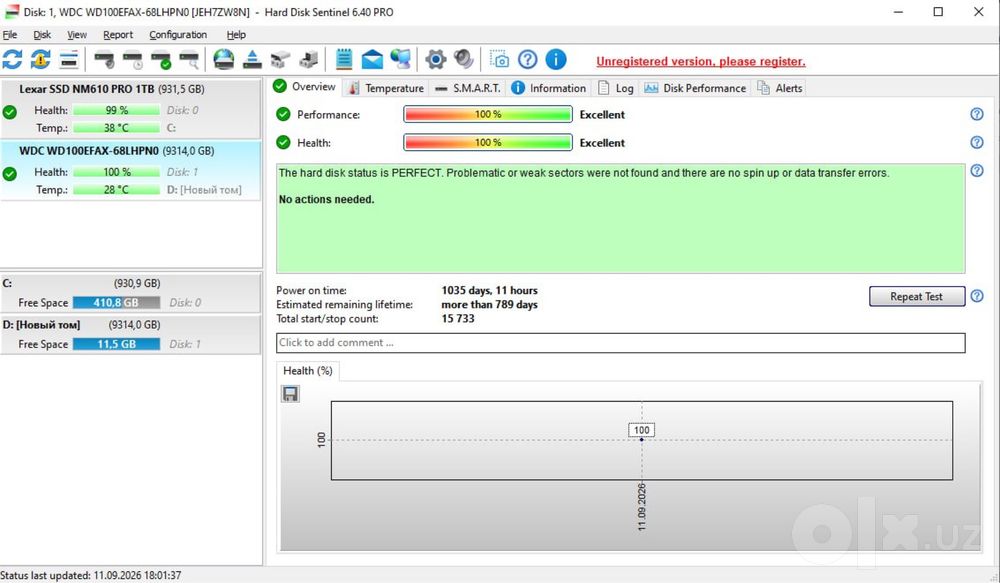Click the green check icon beside WDC disk health

pyautogui.click(x=10, y=173)
